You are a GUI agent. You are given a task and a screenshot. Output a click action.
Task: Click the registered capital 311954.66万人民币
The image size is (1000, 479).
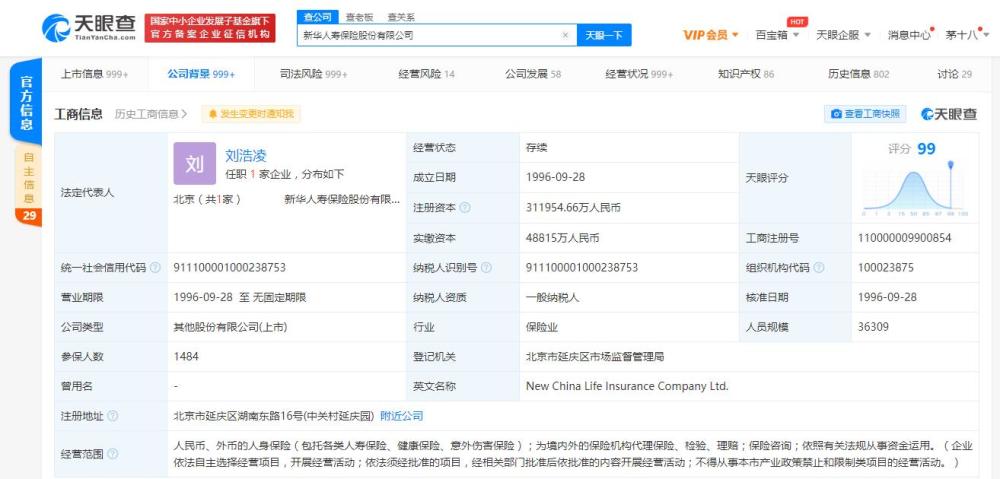tap(573, 208)
